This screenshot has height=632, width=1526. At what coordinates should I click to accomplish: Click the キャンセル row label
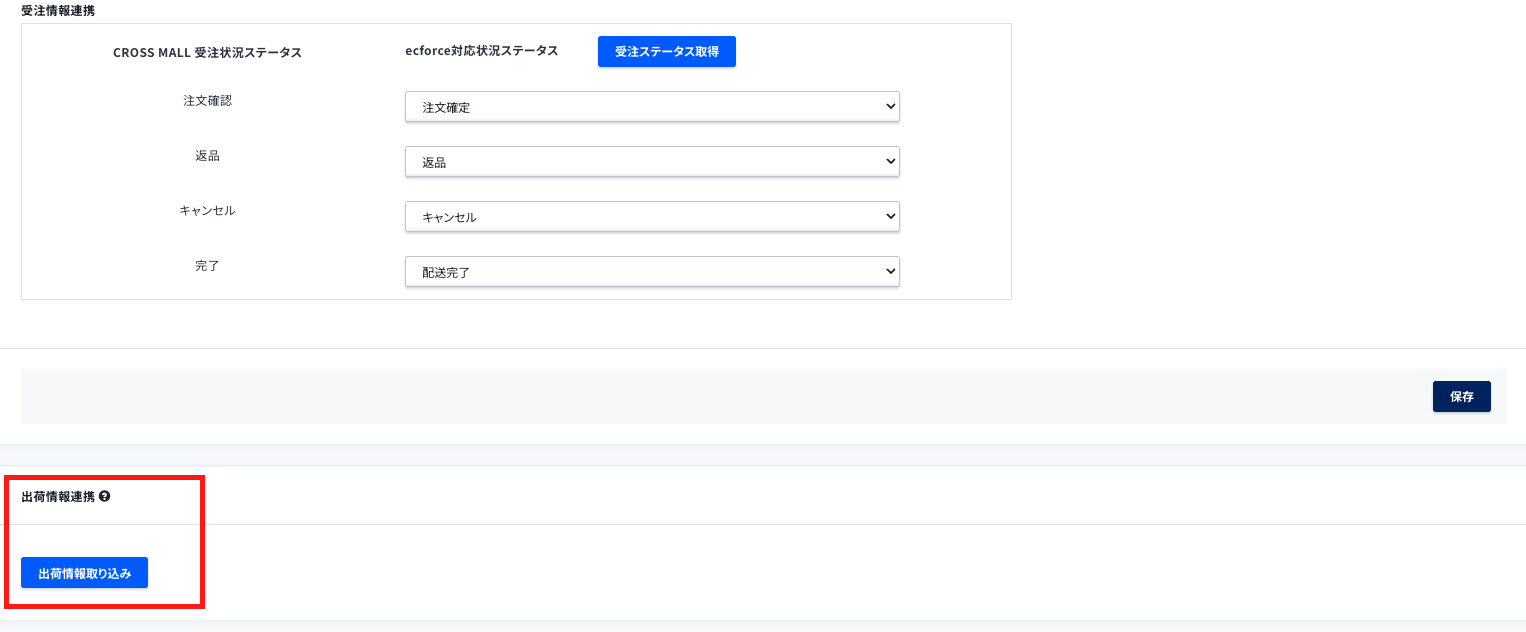207,210
